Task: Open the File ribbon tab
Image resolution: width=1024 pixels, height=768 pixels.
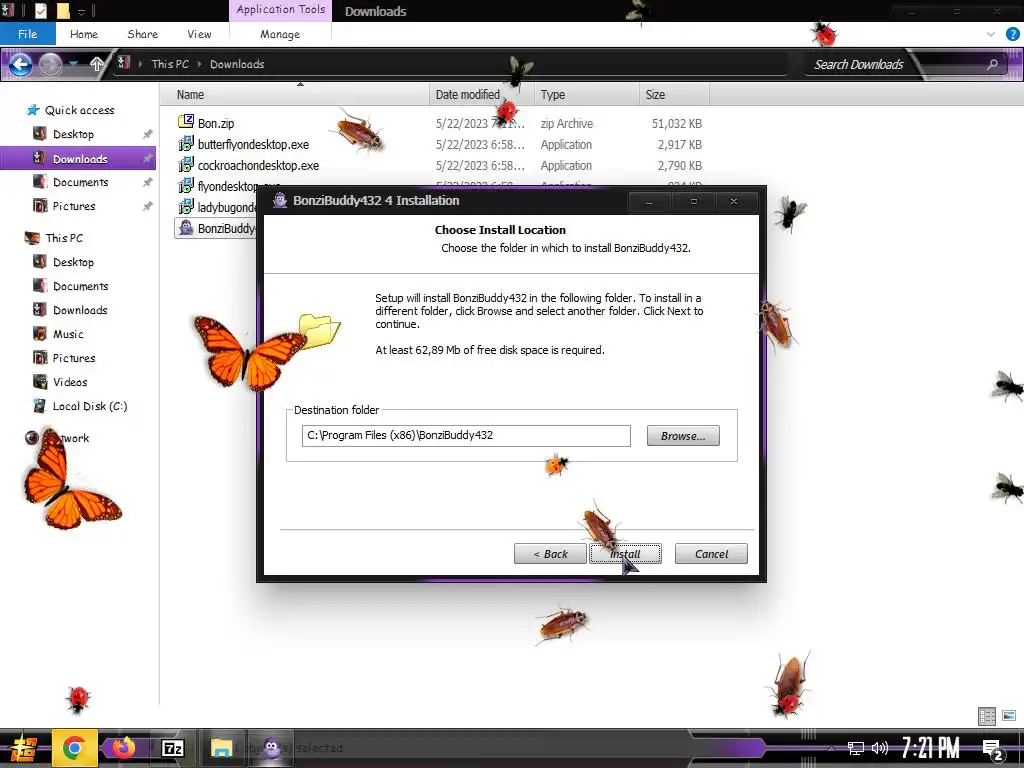Action: point(27,34)
